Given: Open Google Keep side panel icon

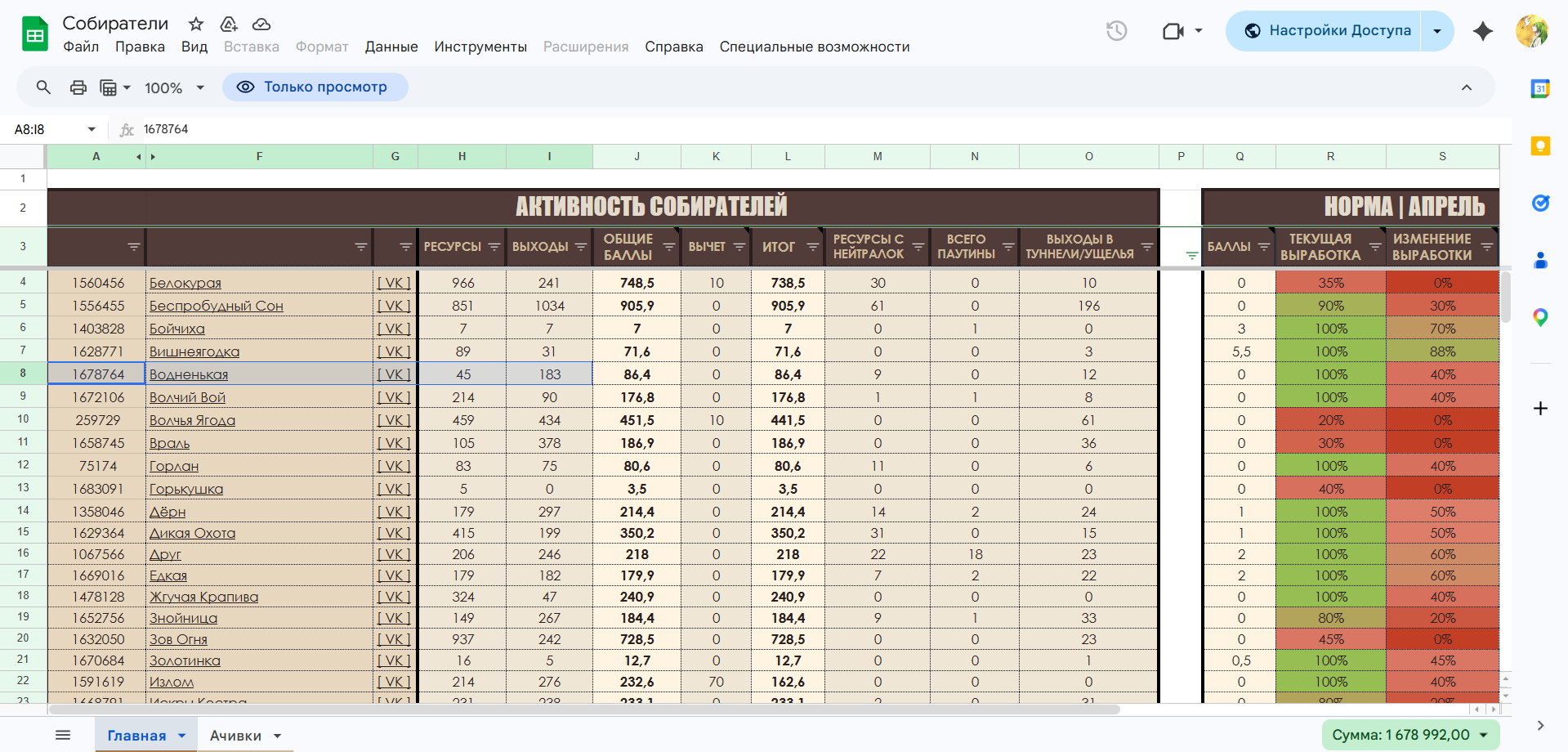Looking at the screenshot, I should 1540,146.
